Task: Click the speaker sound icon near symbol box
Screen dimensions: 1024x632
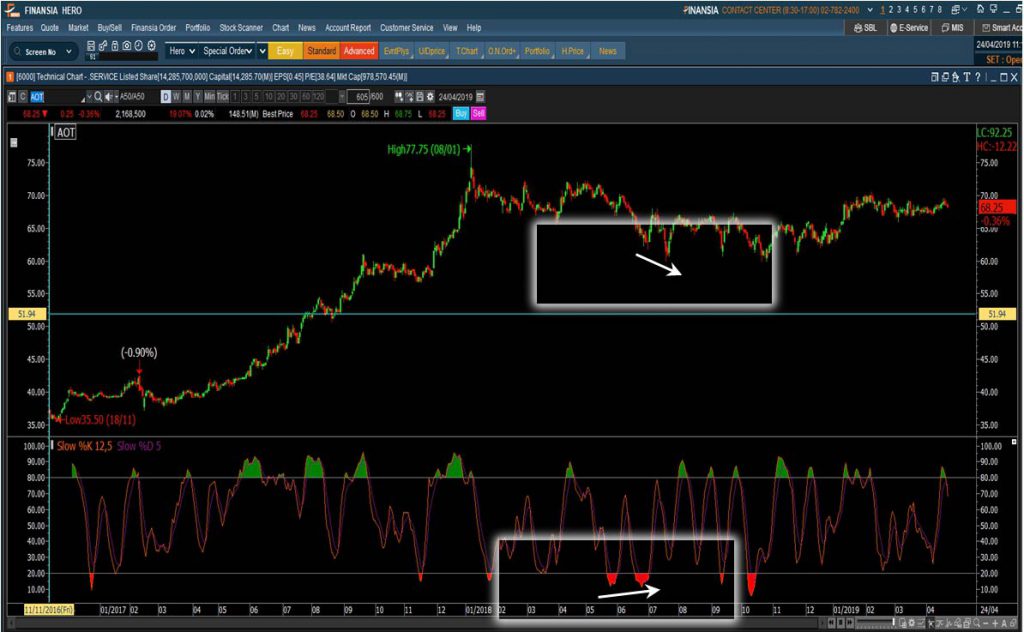Action: 109,97
